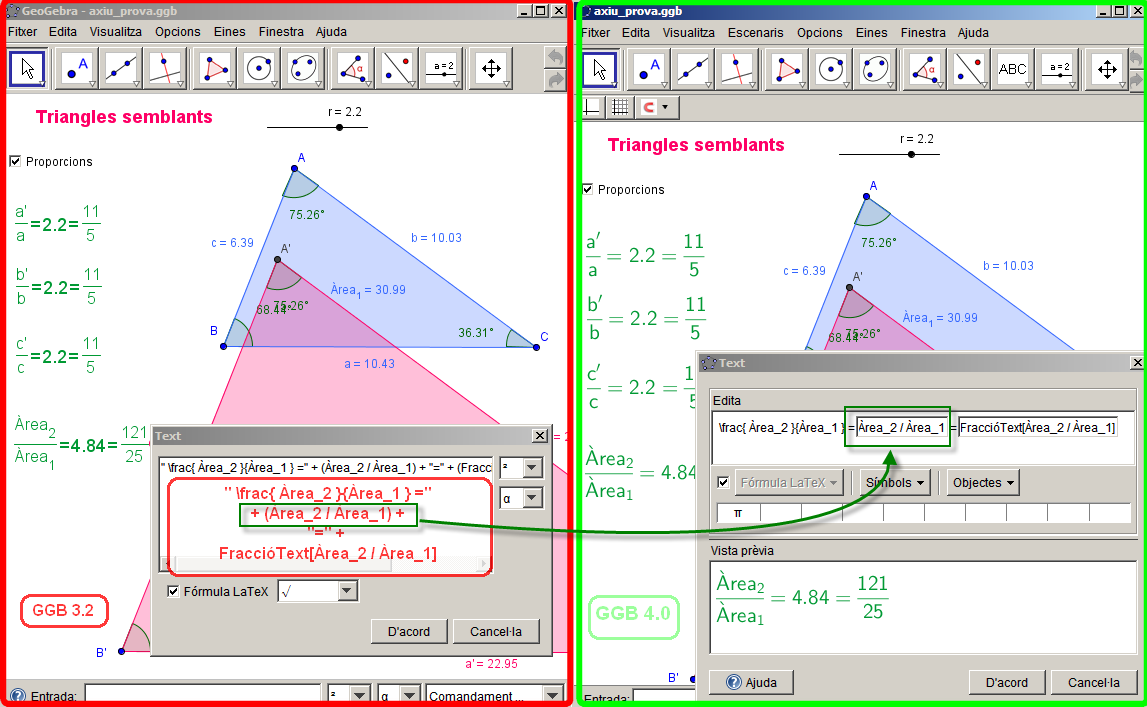Toggle the grid icon in the style bar
Image resolution: width=1147 pixels, height=707 pixels.
620,106
